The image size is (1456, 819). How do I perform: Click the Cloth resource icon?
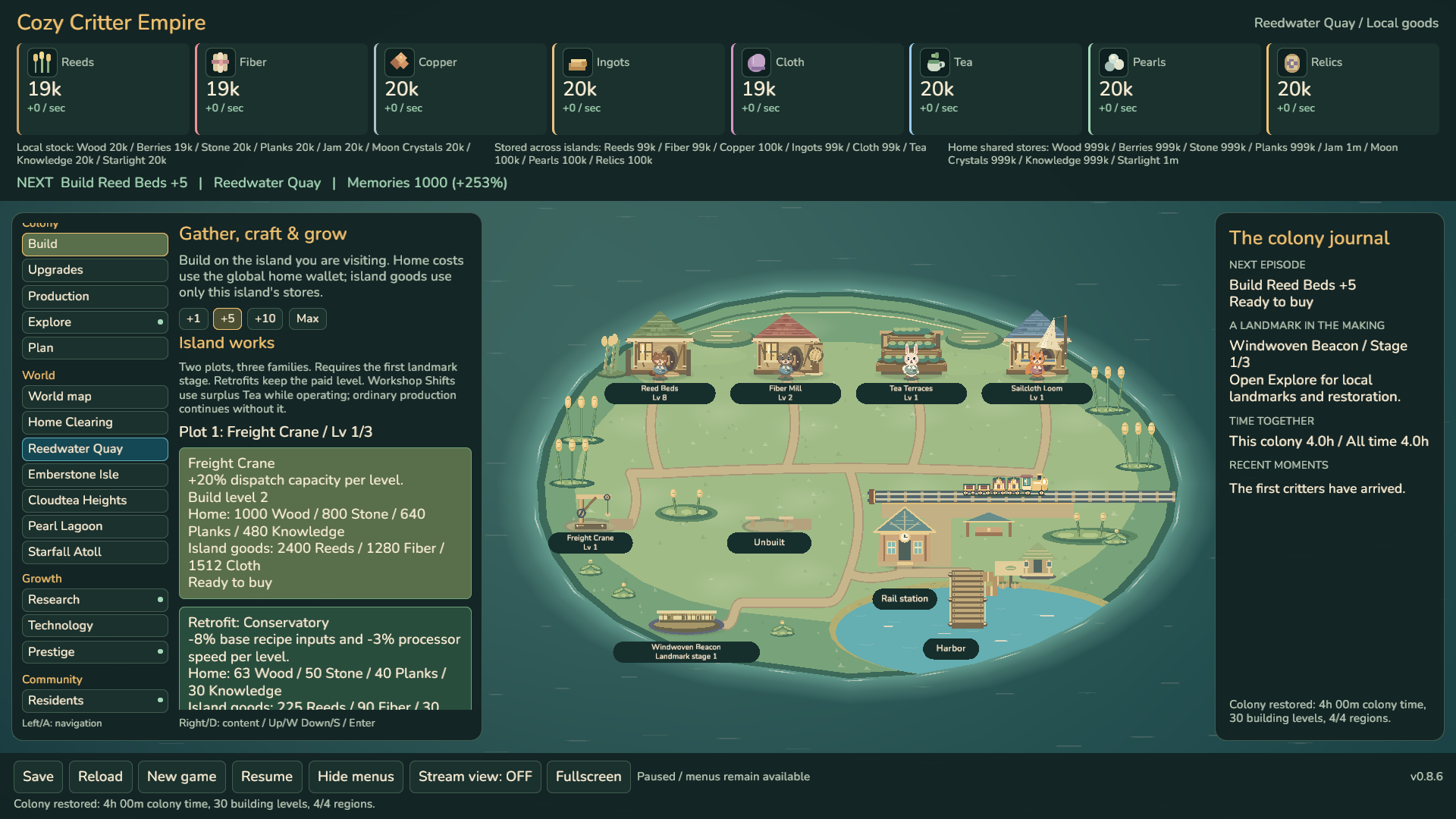(x=756, y=62)
